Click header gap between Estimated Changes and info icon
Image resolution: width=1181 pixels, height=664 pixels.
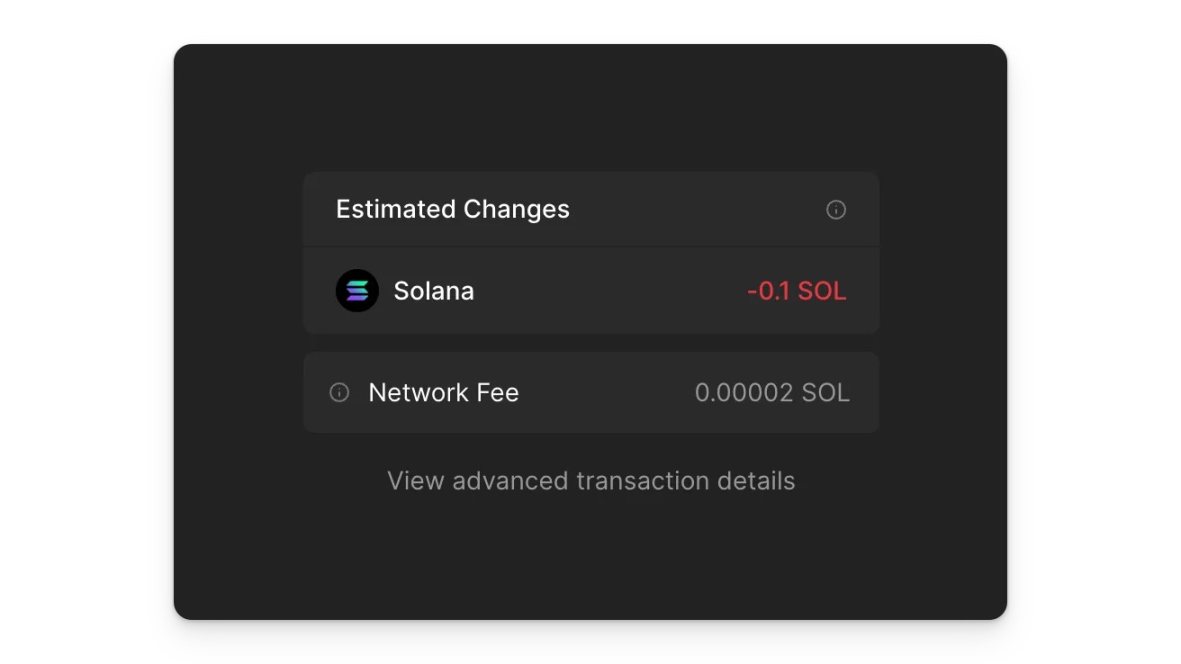[698, 210]
